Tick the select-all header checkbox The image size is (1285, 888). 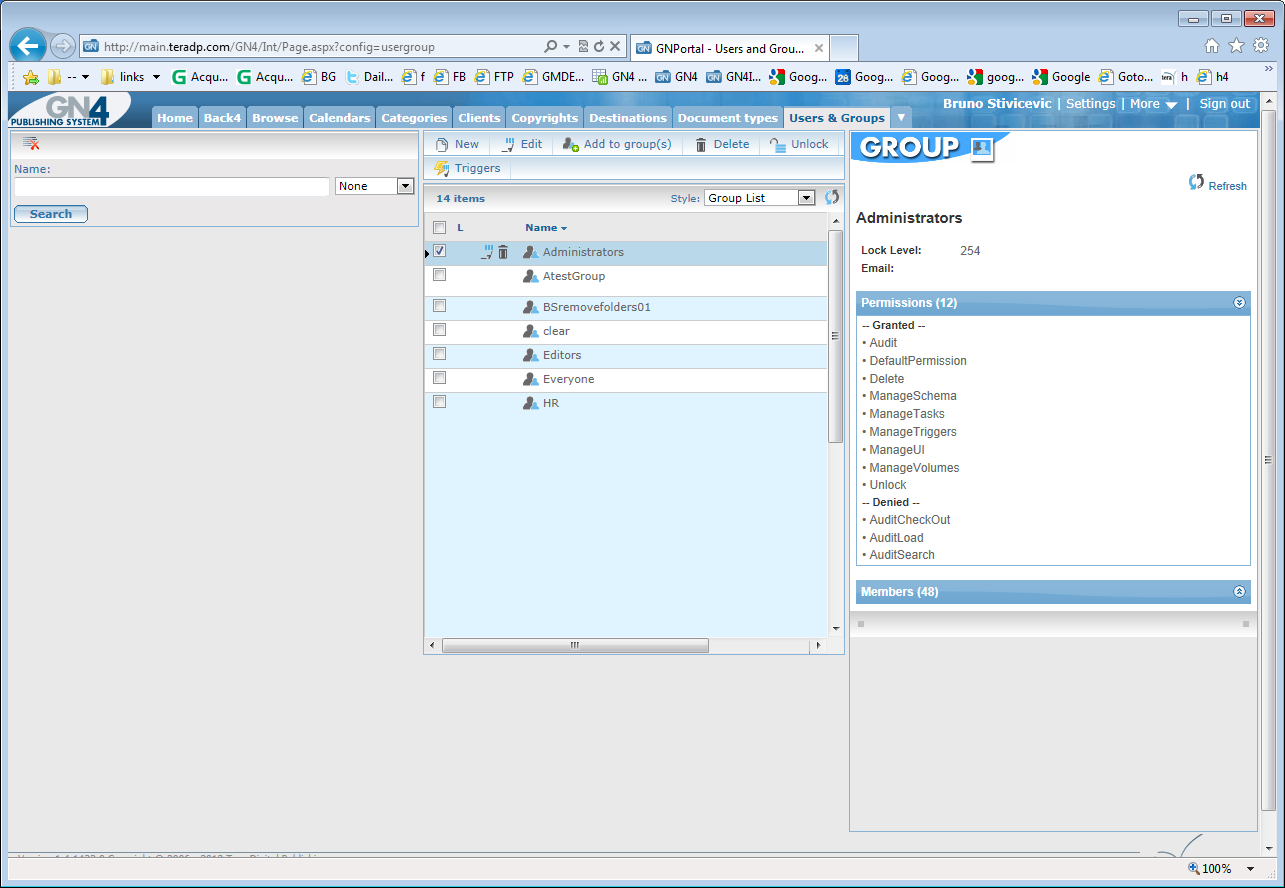[x=439, y=228]
